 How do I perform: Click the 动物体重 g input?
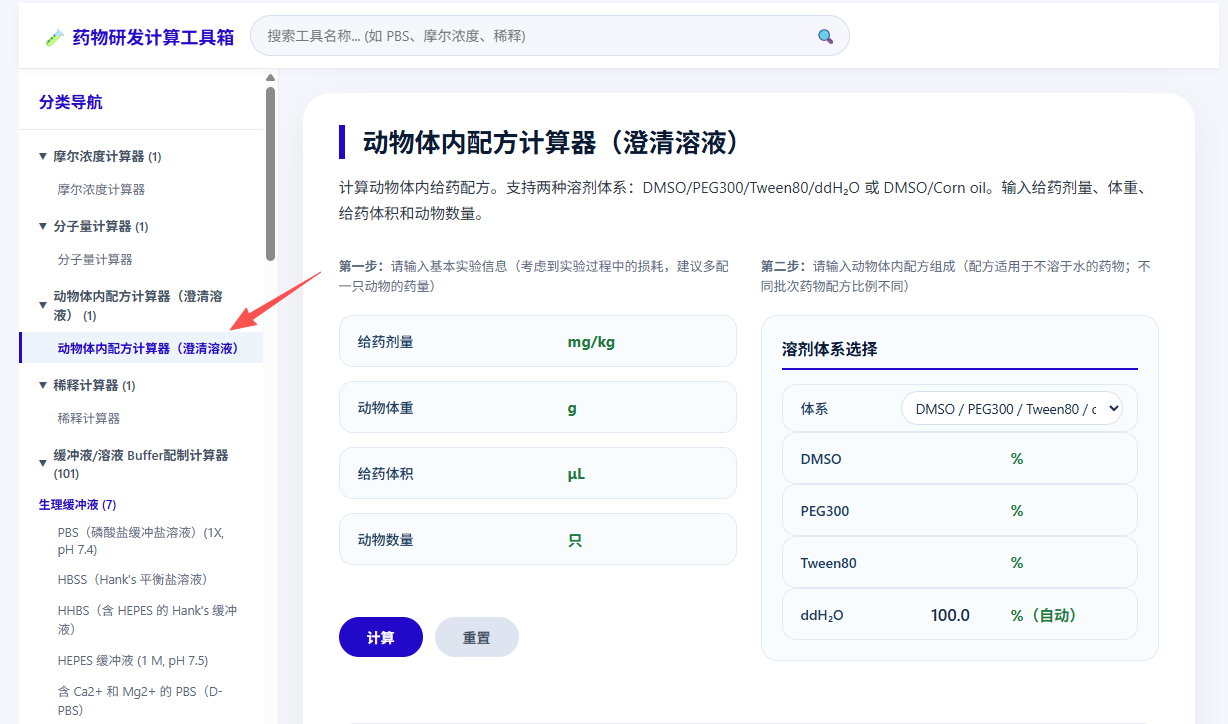point(538,408)
